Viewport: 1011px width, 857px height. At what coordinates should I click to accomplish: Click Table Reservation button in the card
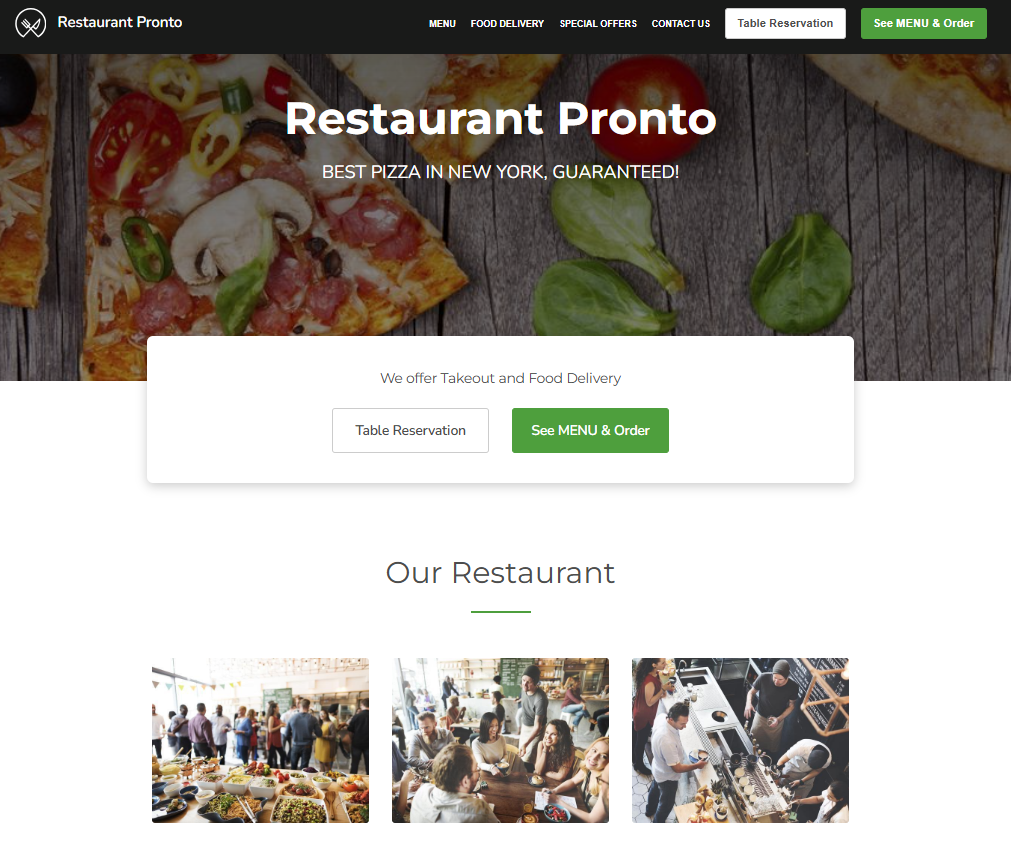(x=411, y=430)
